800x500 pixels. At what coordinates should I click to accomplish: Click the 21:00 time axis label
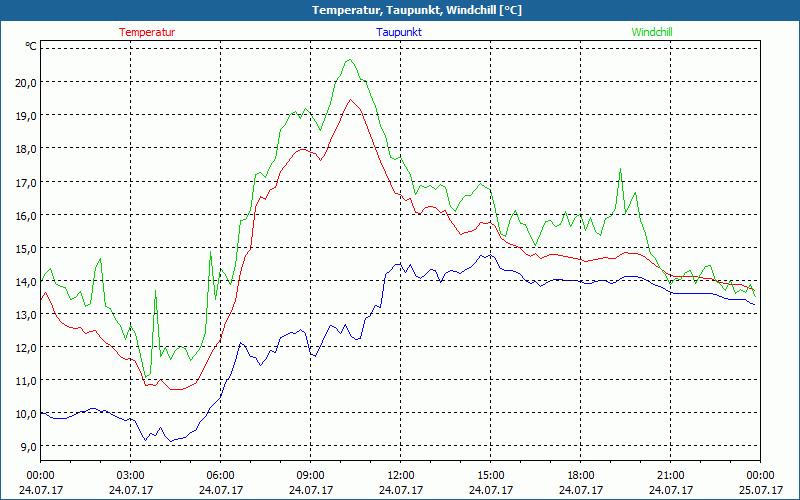point(670,476)
